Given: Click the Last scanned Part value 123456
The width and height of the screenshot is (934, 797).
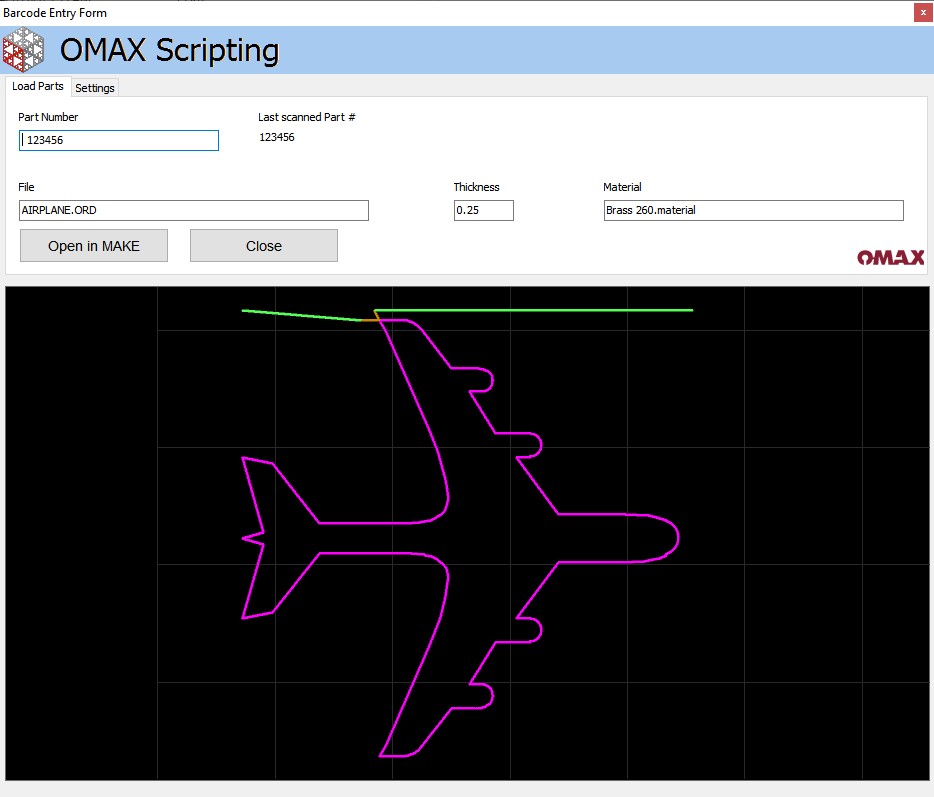Looking at the screenshot, I should [x=277, y=137].
